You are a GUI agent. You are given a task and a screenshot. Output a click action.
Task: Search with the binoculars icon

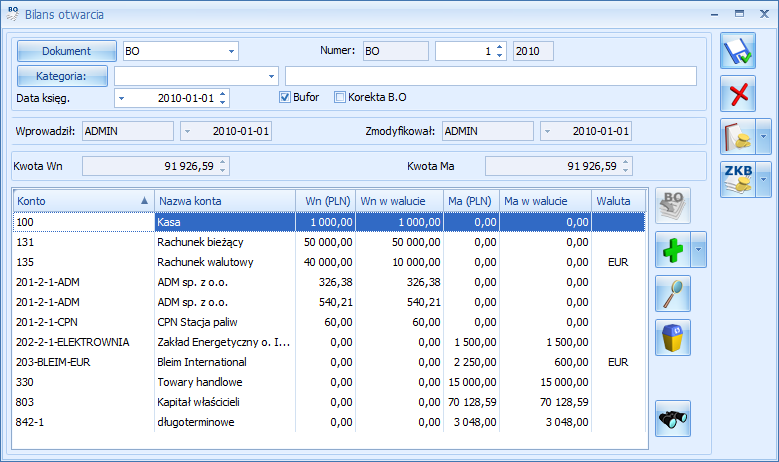point(673,418)
